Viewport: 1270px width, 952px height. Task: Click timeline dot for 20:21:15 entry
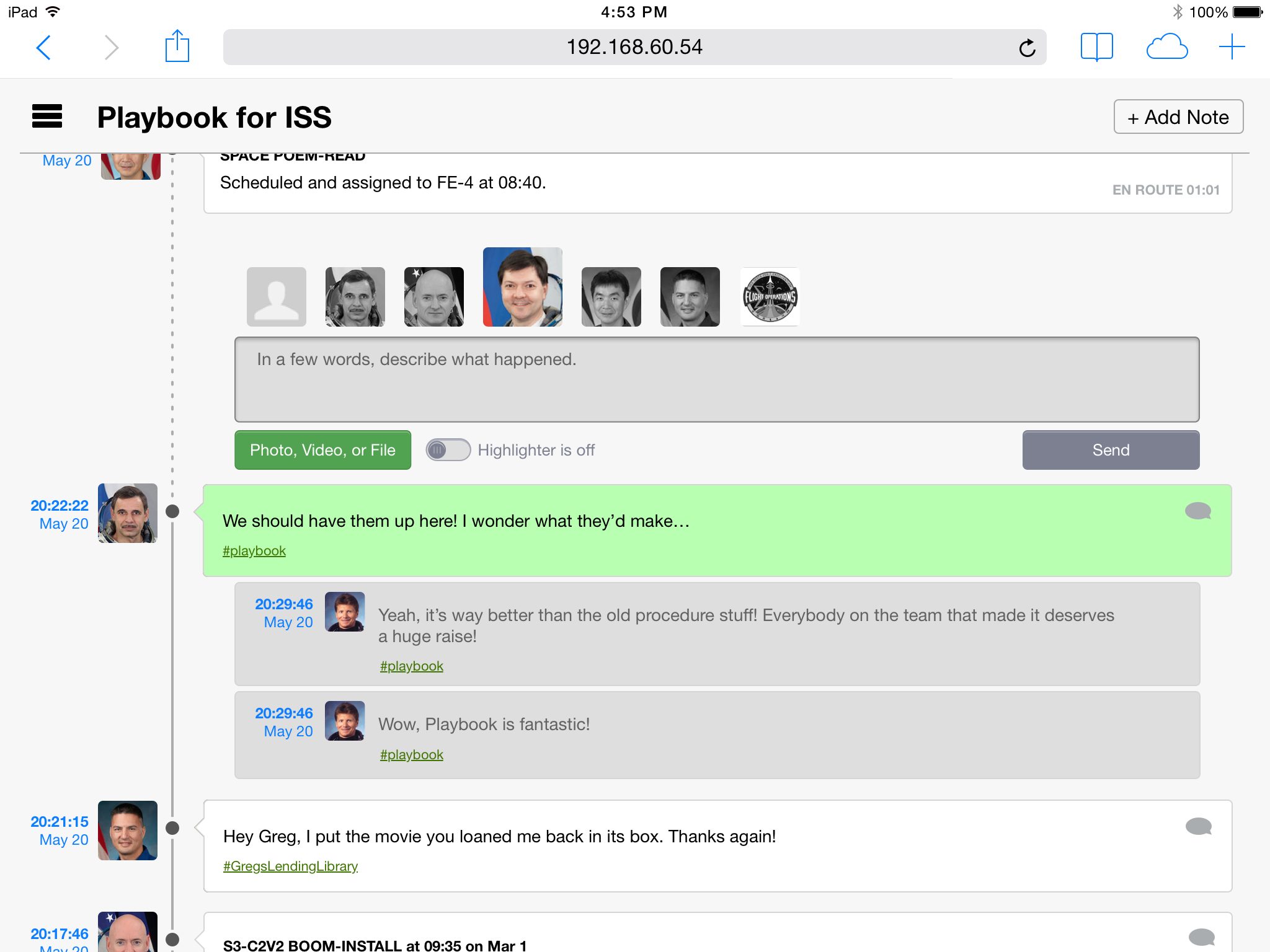(172, 828)
